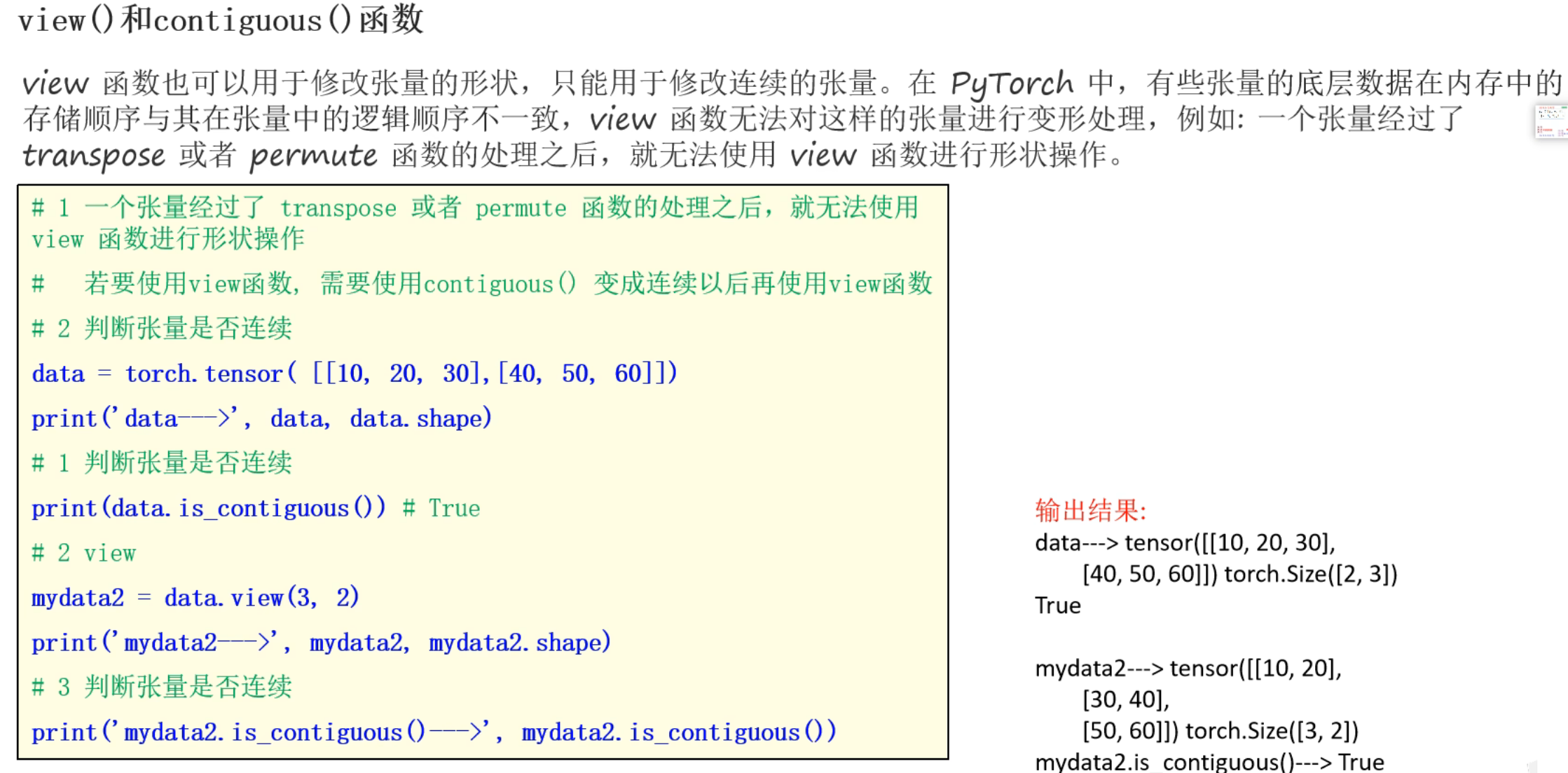Screen dimensions: 1568x773
Task: Click the "# 2 view" comment line
Action: pyautogui.click(x=84, y=553)
